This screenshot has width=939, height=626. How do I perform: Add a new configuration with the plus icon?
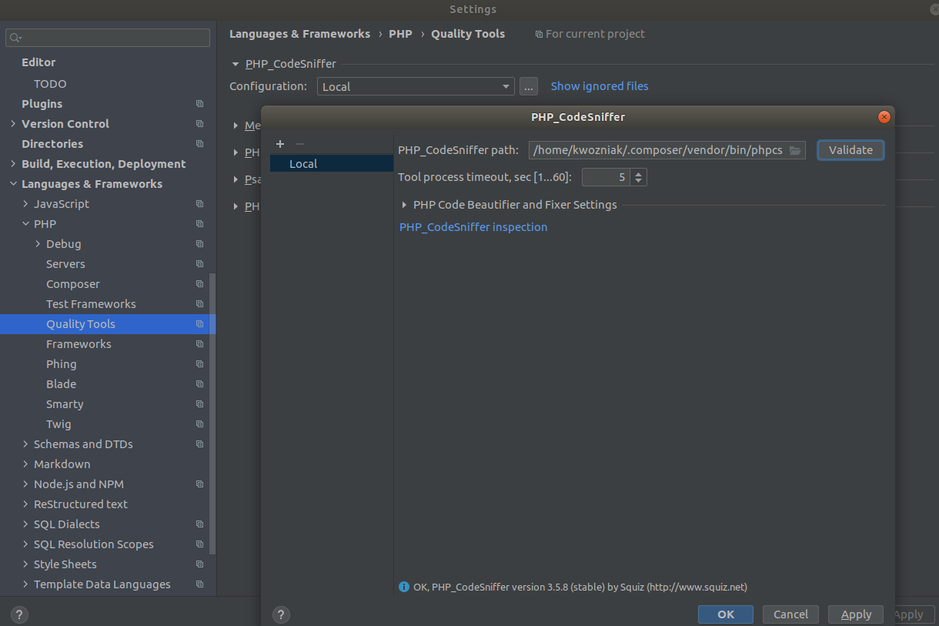[279, 143]
